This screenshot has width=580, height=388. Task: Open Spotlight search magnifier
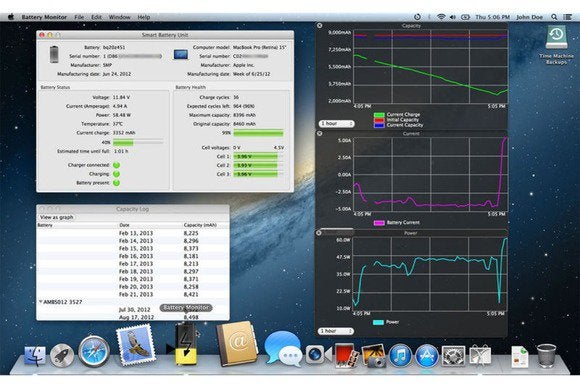point(554,17)
